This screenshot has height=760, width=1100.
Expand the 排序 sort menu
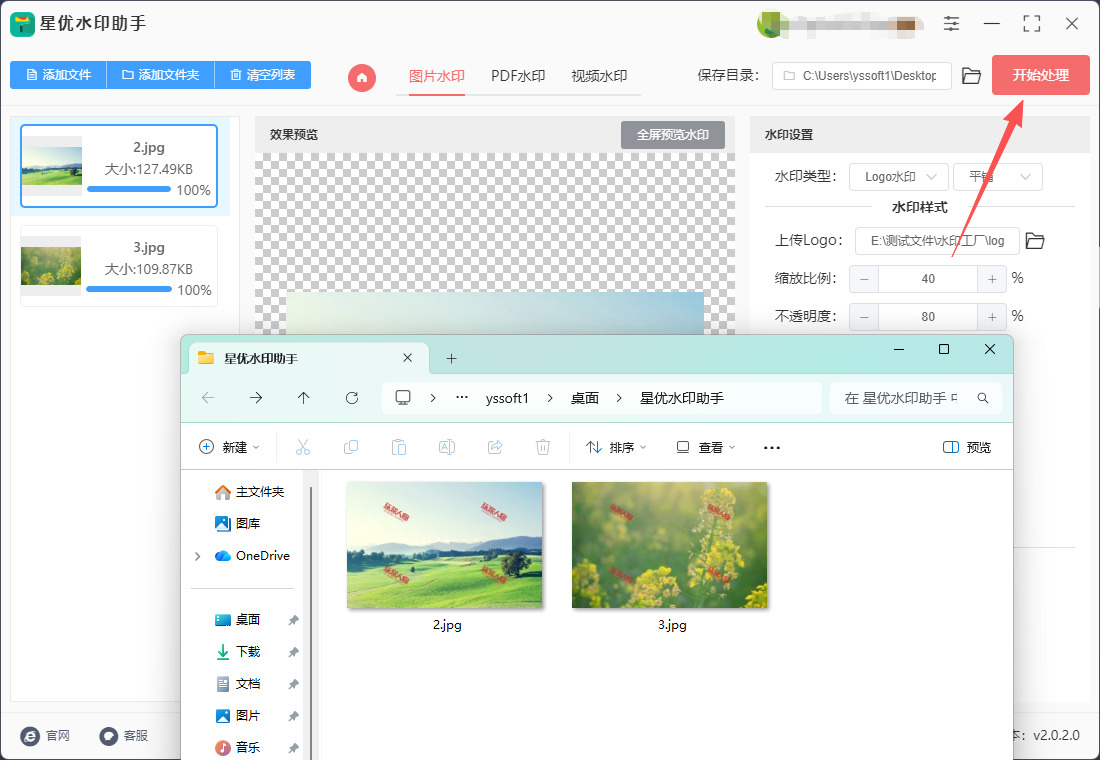616,447
